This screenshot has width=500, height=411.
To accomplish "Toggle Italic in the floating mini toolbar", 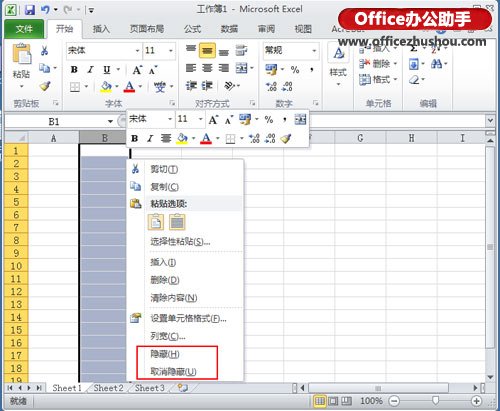I will [150, 138].
